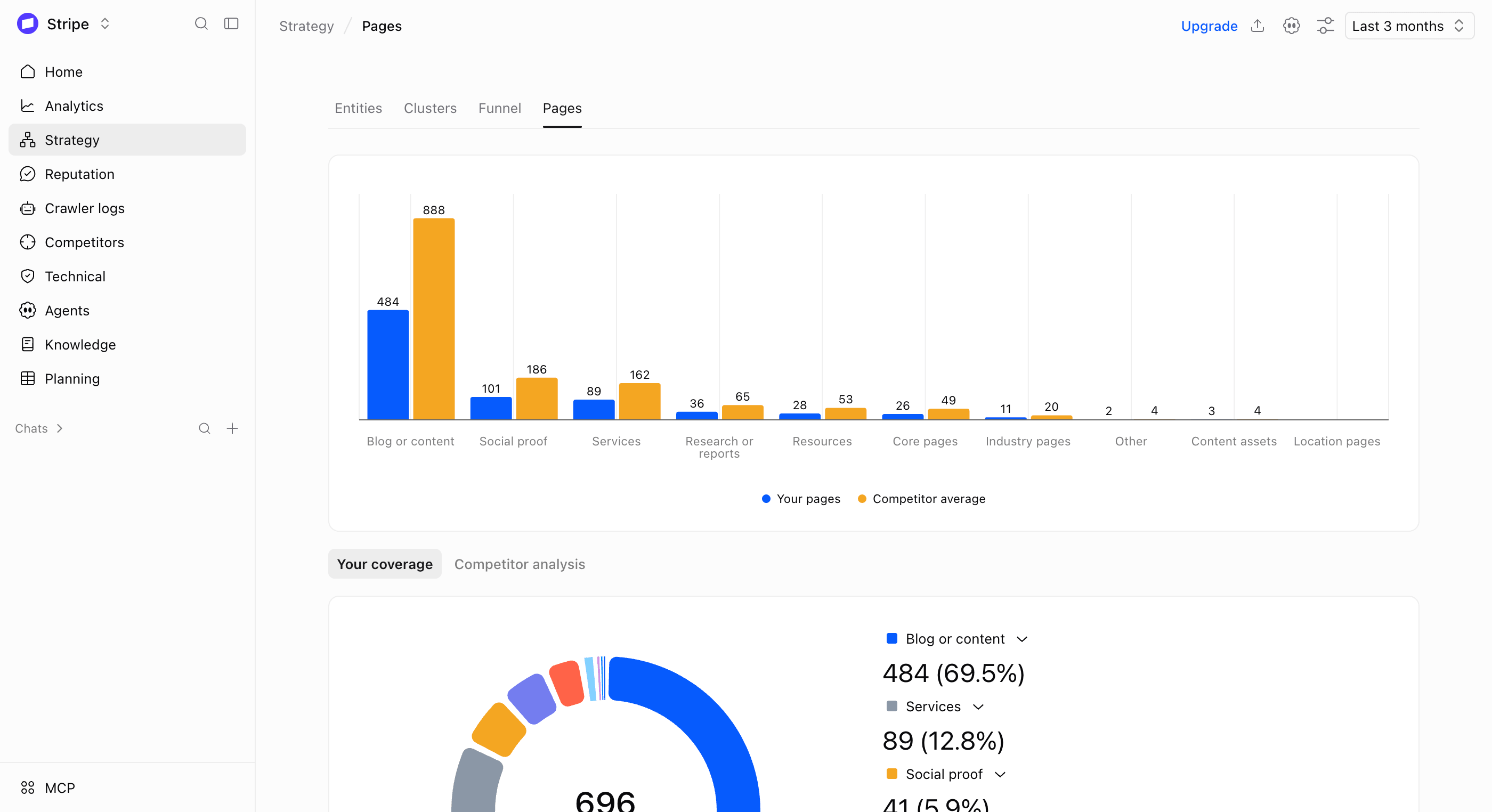This screenshot has height=812, width=1492.
Task: Collapse the sidebar panel icon
Action: [x=231, y=24]
